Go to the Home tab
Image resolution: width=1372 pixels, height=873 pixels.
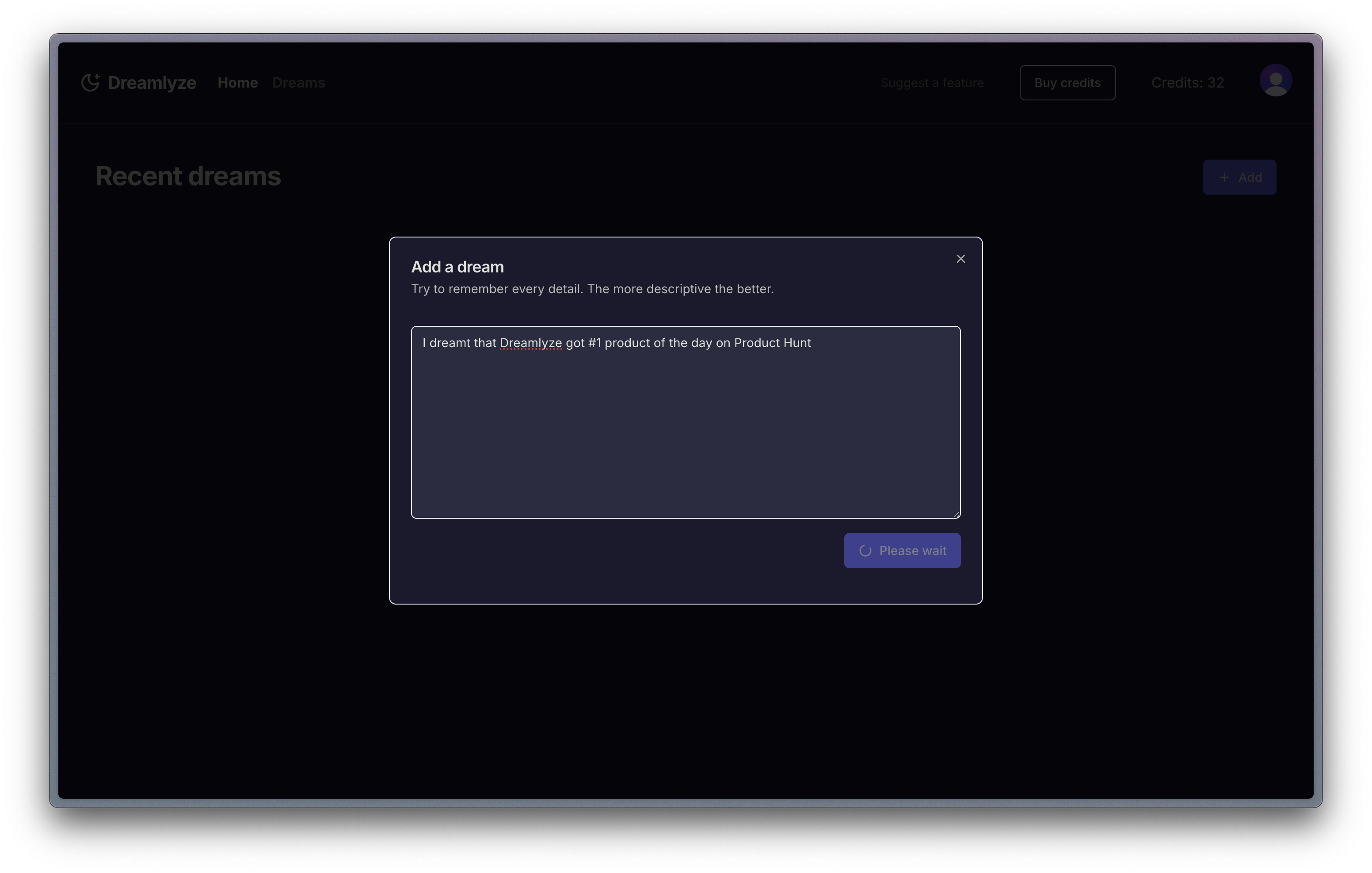coord(238,83)
